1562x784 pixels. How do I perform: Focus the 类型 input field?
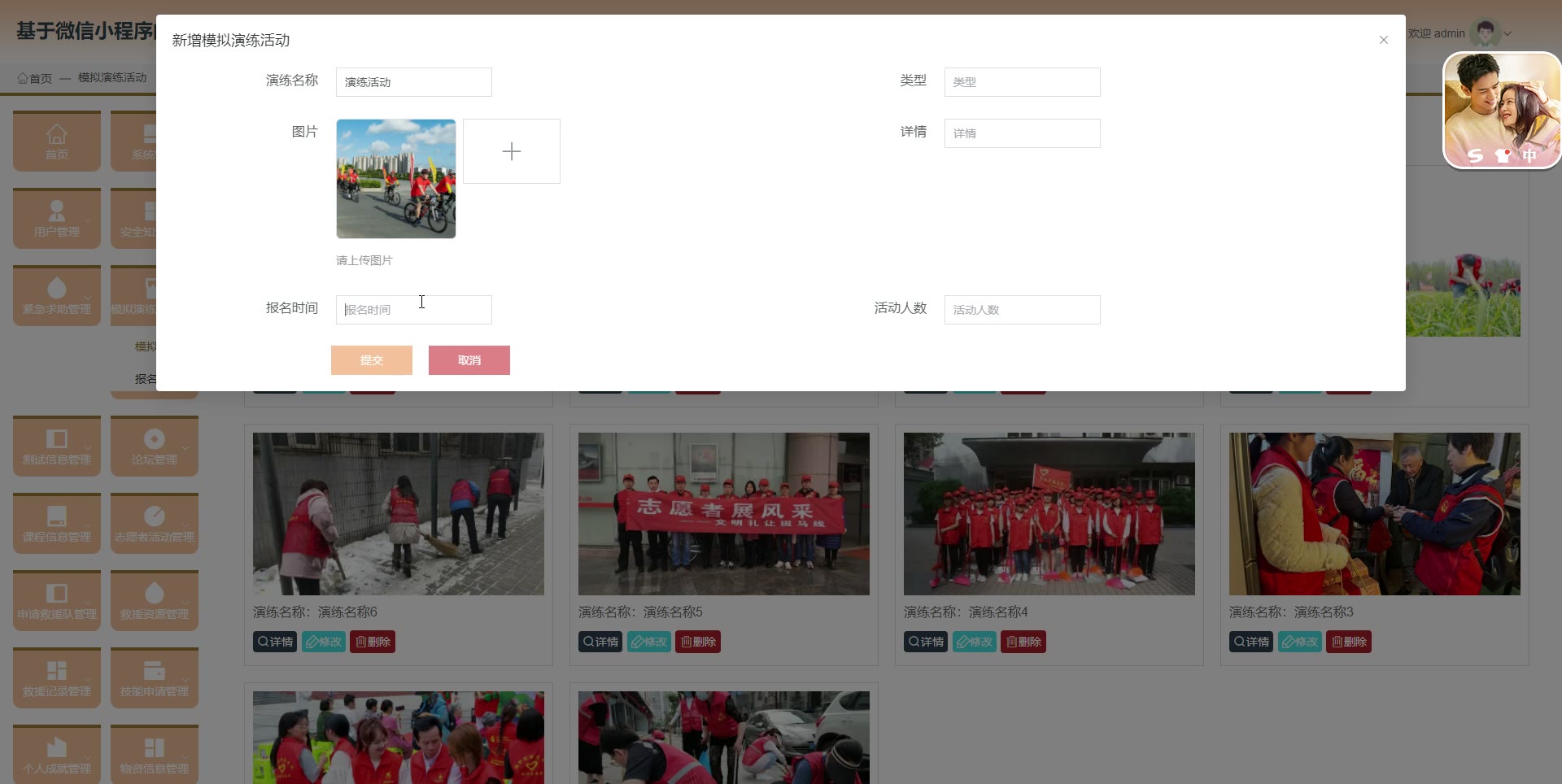pos(1023,82)
